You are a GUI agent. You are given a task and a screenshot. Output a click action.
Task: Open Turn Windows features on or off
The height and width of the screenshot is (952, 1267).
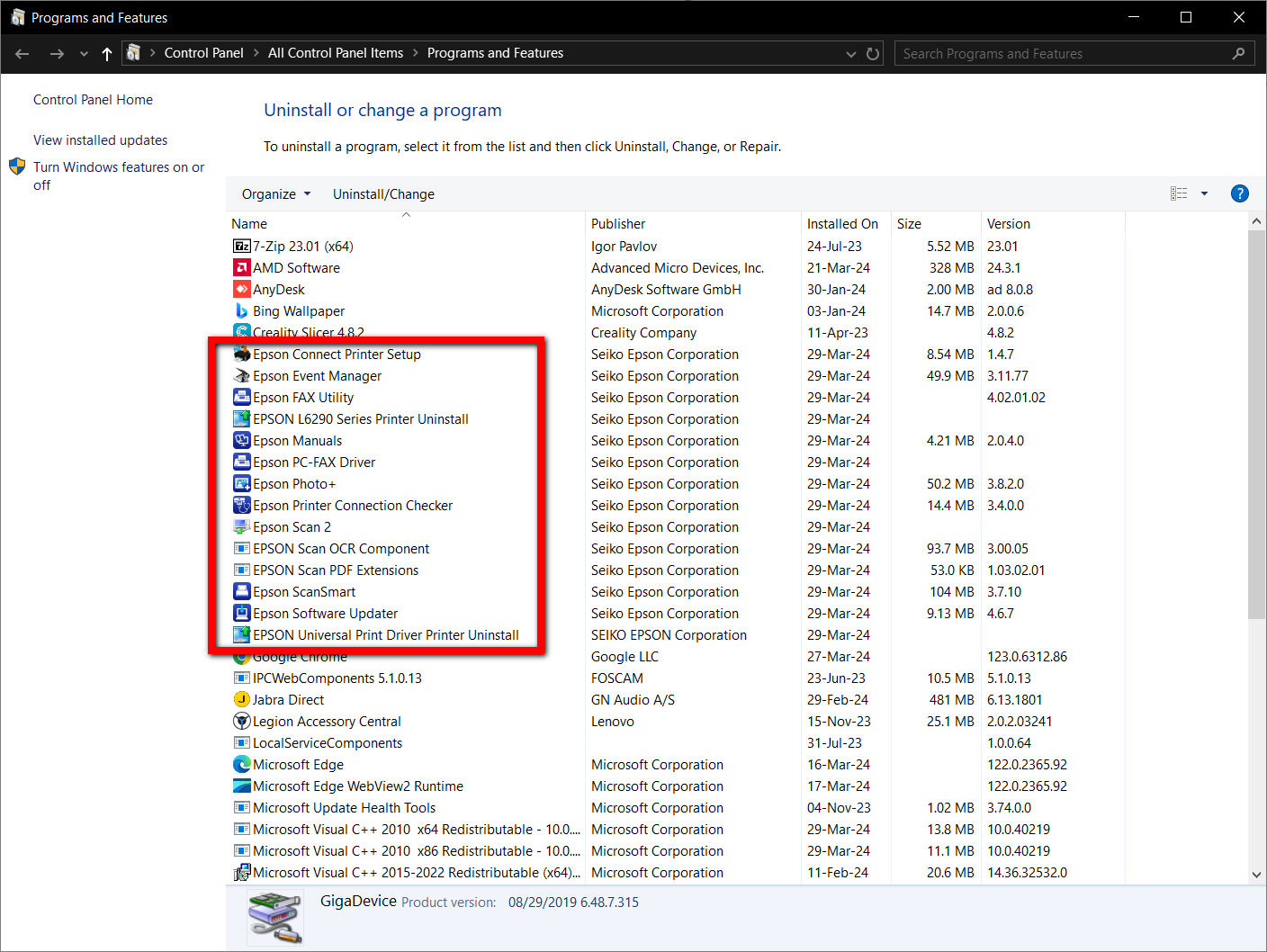(x=119, y=176)
